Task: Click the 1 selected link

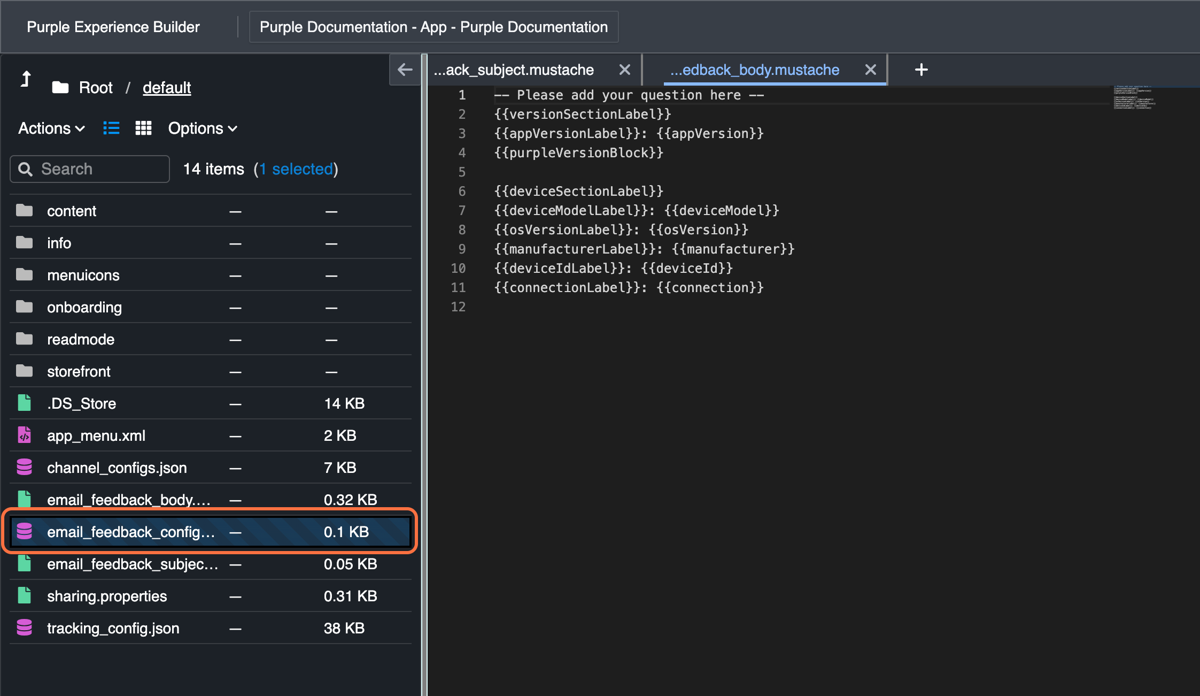Action: coord(296,169)
